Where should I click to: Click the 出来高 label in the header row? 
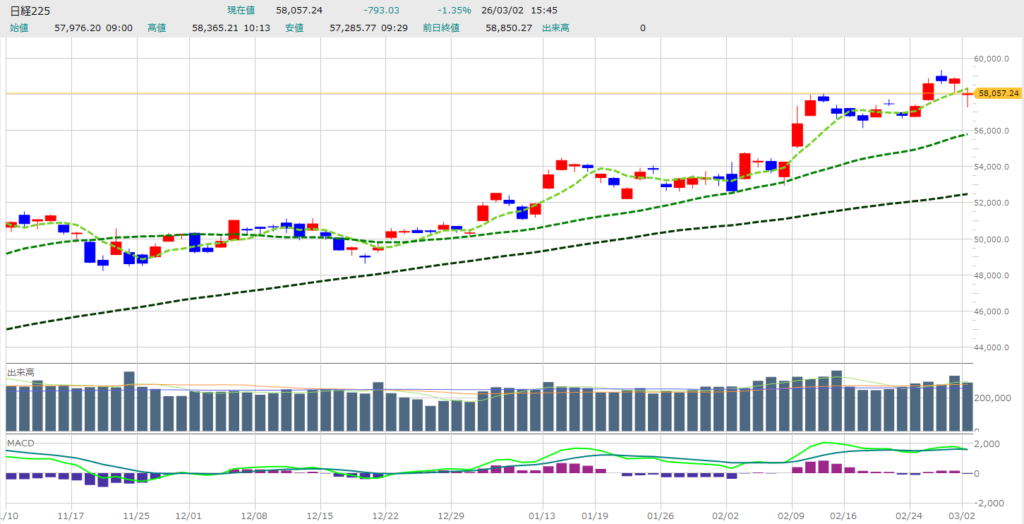pyautogui.click(x=554, y=28)
